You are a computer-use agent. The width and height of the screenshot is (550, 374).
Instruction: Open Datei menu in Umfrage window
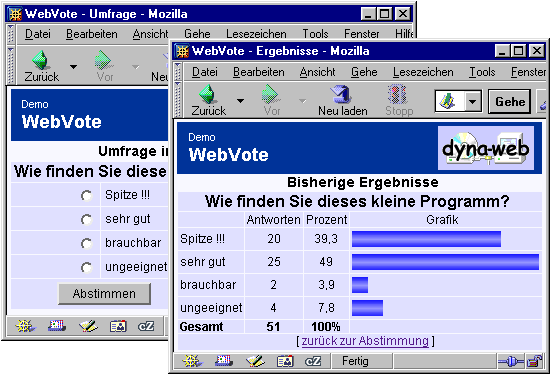[x=38, y=34]
